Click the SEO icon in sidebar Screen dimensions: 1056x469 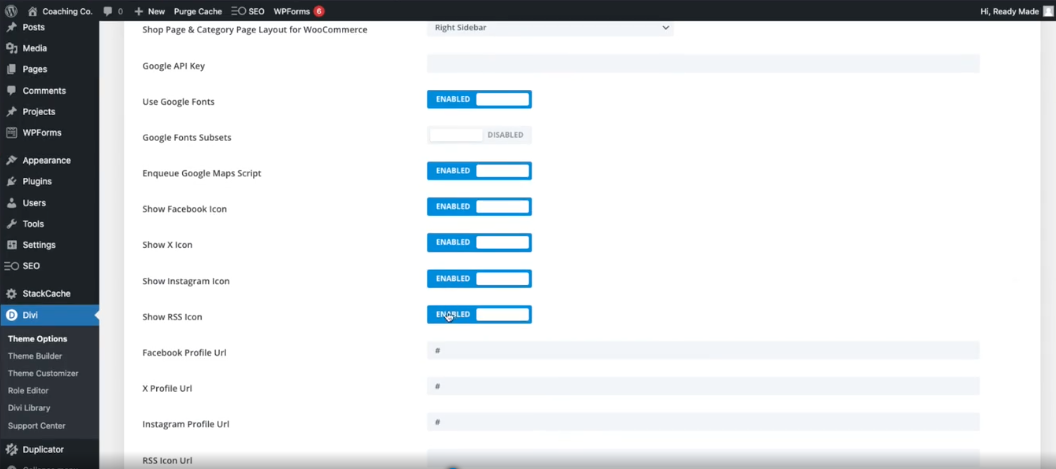(11, 266)
